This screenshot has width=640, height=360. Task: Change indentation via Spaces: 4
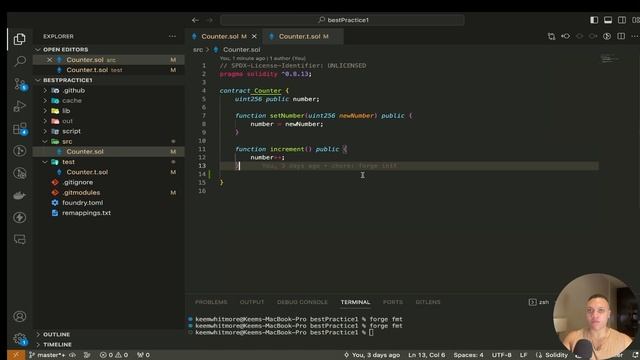click(x=468, y=355)
